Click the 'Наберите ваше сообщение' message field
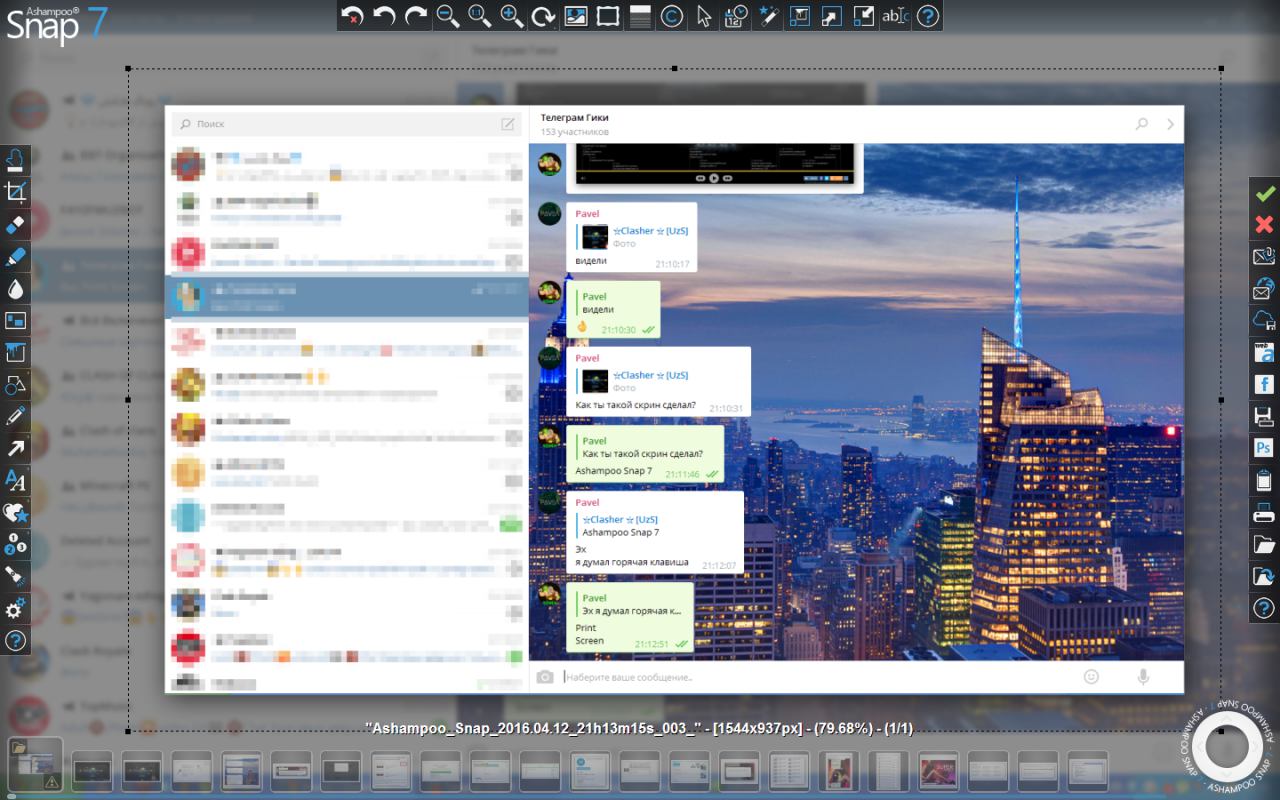Viewport: 1280px width, 800px height. 815,677
